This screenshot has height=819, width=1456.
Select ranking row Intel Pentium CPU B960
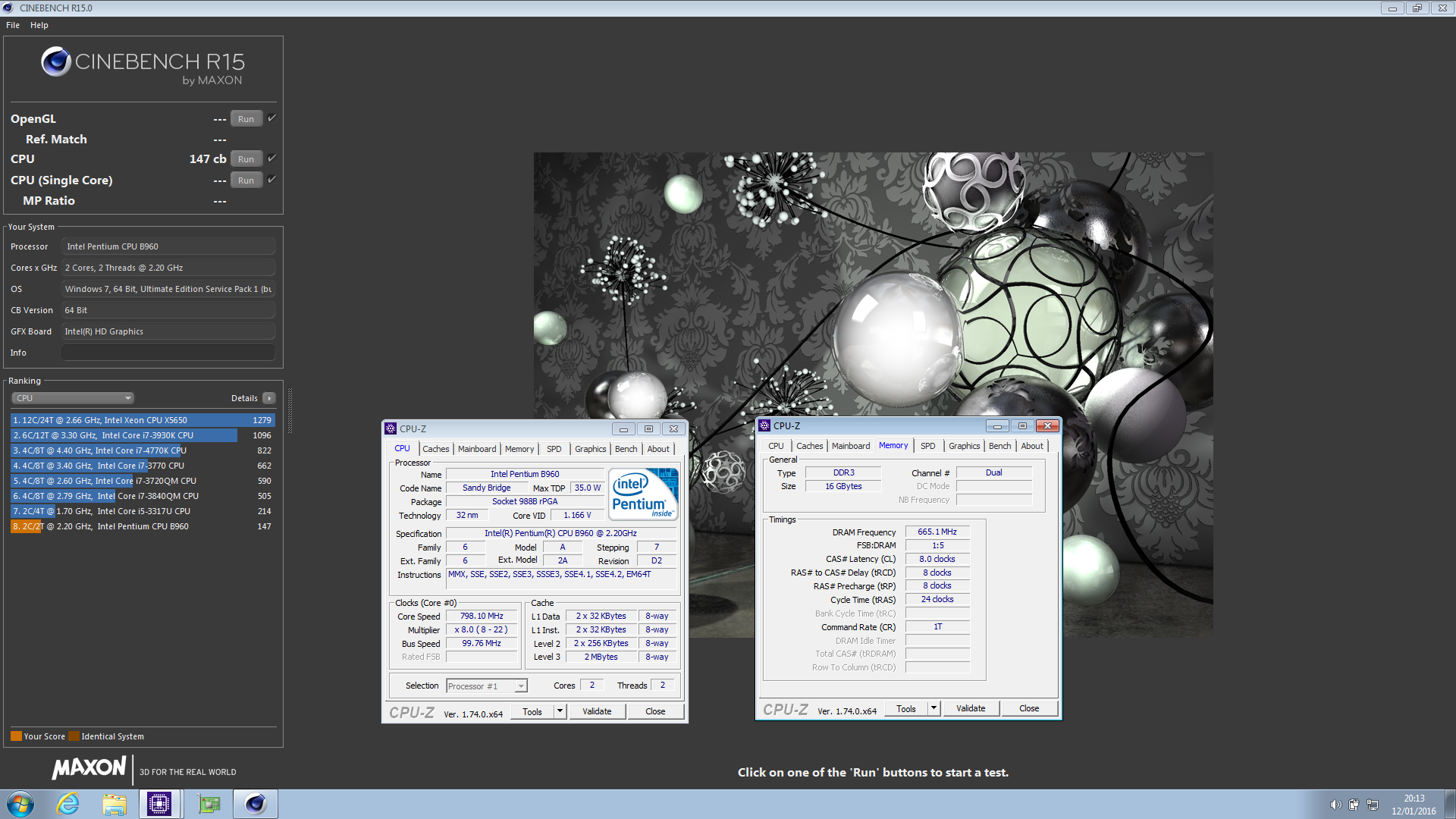point(143,526)
